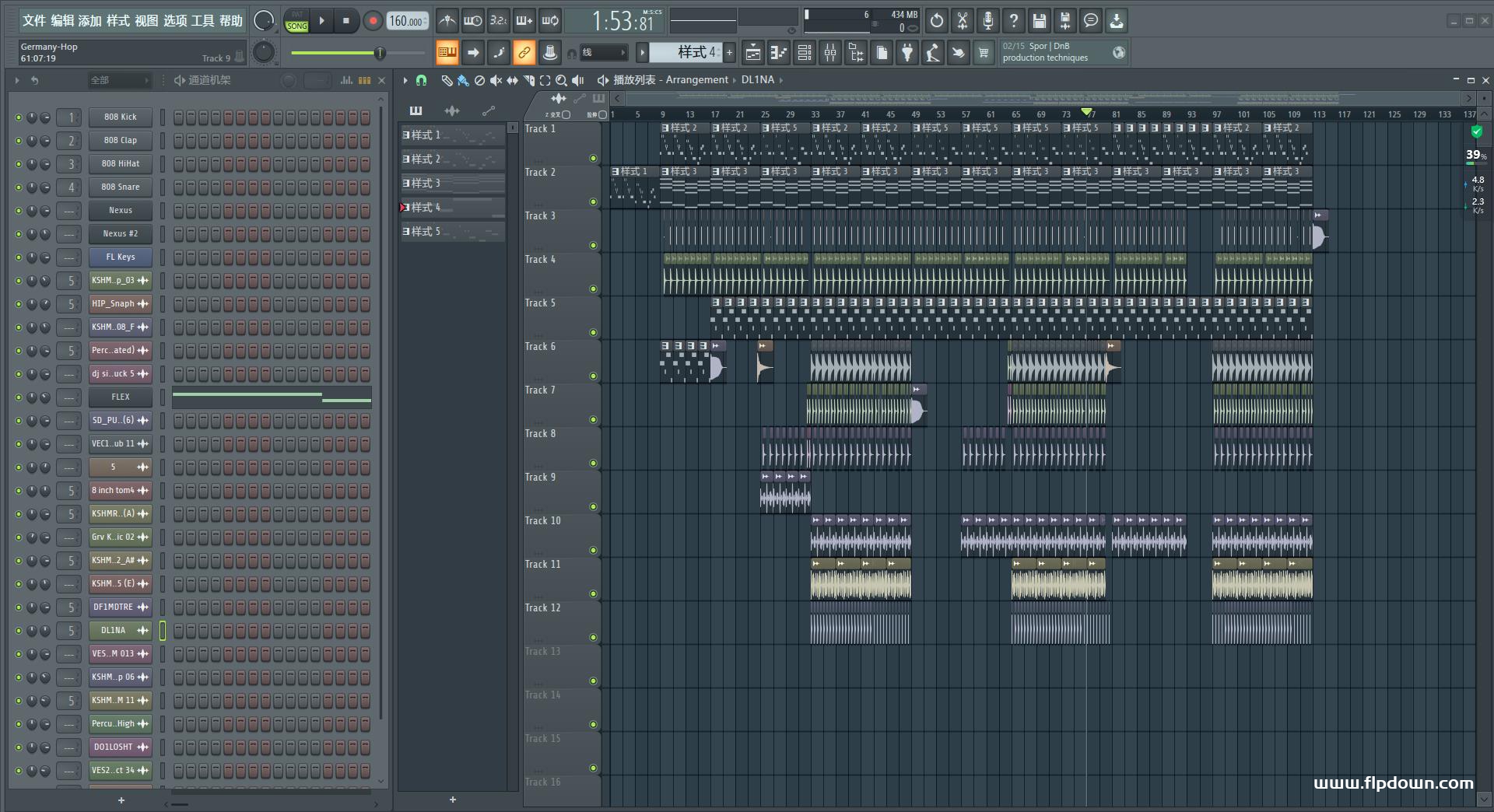Screen dimensions: 1494x812
Task: Open the 编辑 (Edit) menu
Action: pyautogui.click(x=62, y=21)
